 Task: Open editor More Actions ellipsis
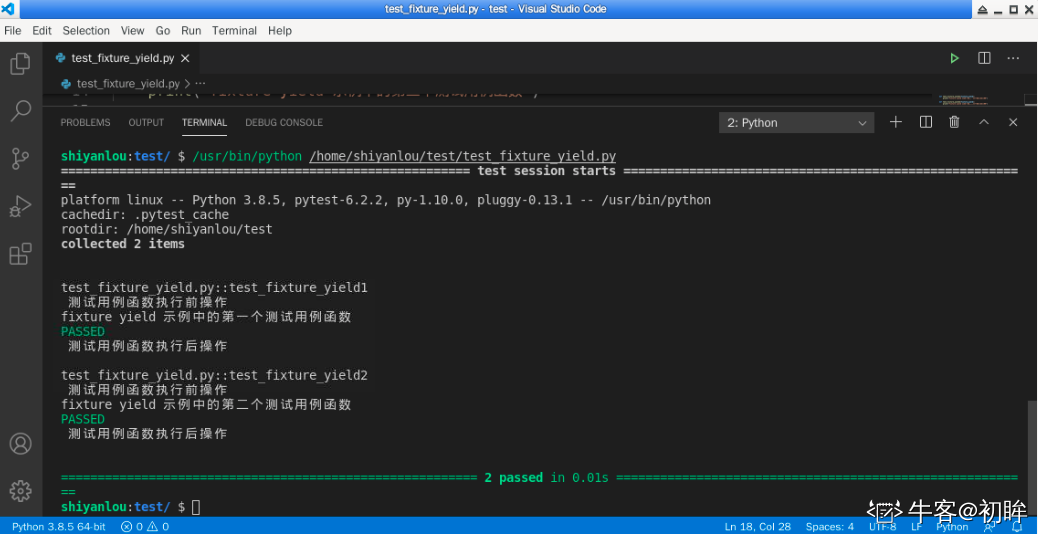click(x=1014, y=58)
